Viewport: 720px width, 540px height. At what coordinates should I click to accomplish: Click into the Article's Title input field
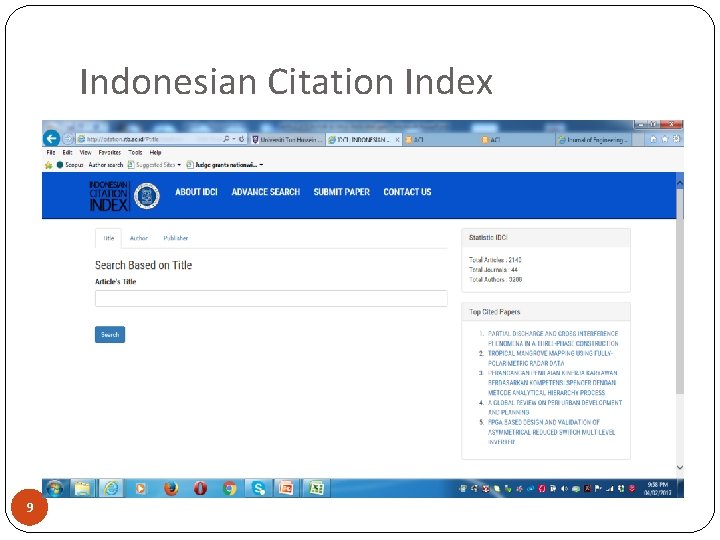pos(271,298)
